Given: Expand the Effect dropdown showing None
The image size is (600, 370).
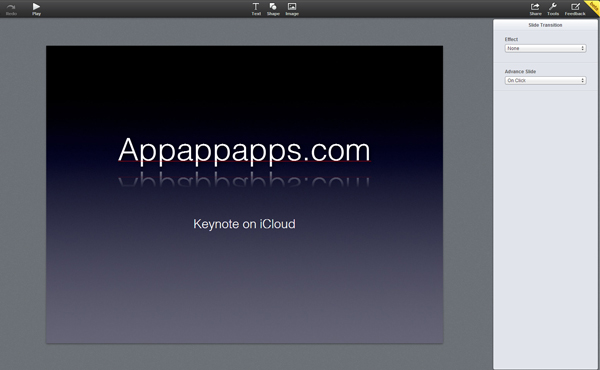Looking at the screenshot, I should point(545,48).
